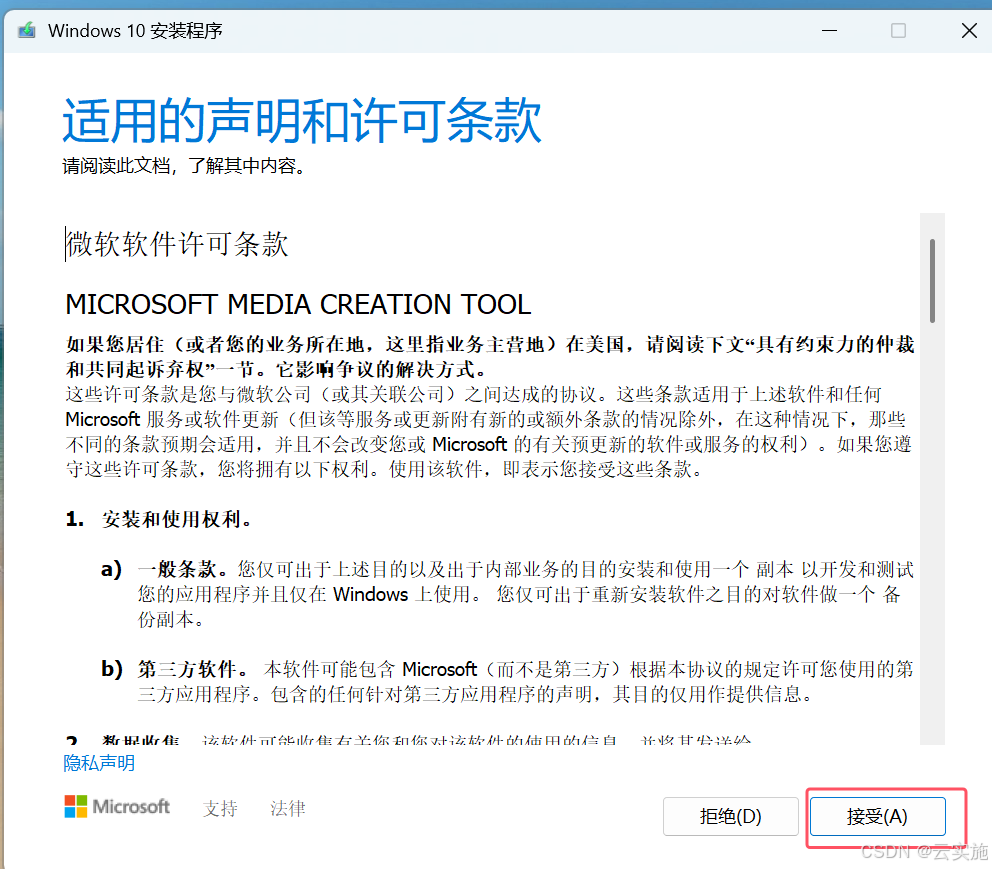Click the MICROSOFT MEDIA CREATION TOOL heading
The height and width of the screenshot is (869, 992).
coord(298,304)
